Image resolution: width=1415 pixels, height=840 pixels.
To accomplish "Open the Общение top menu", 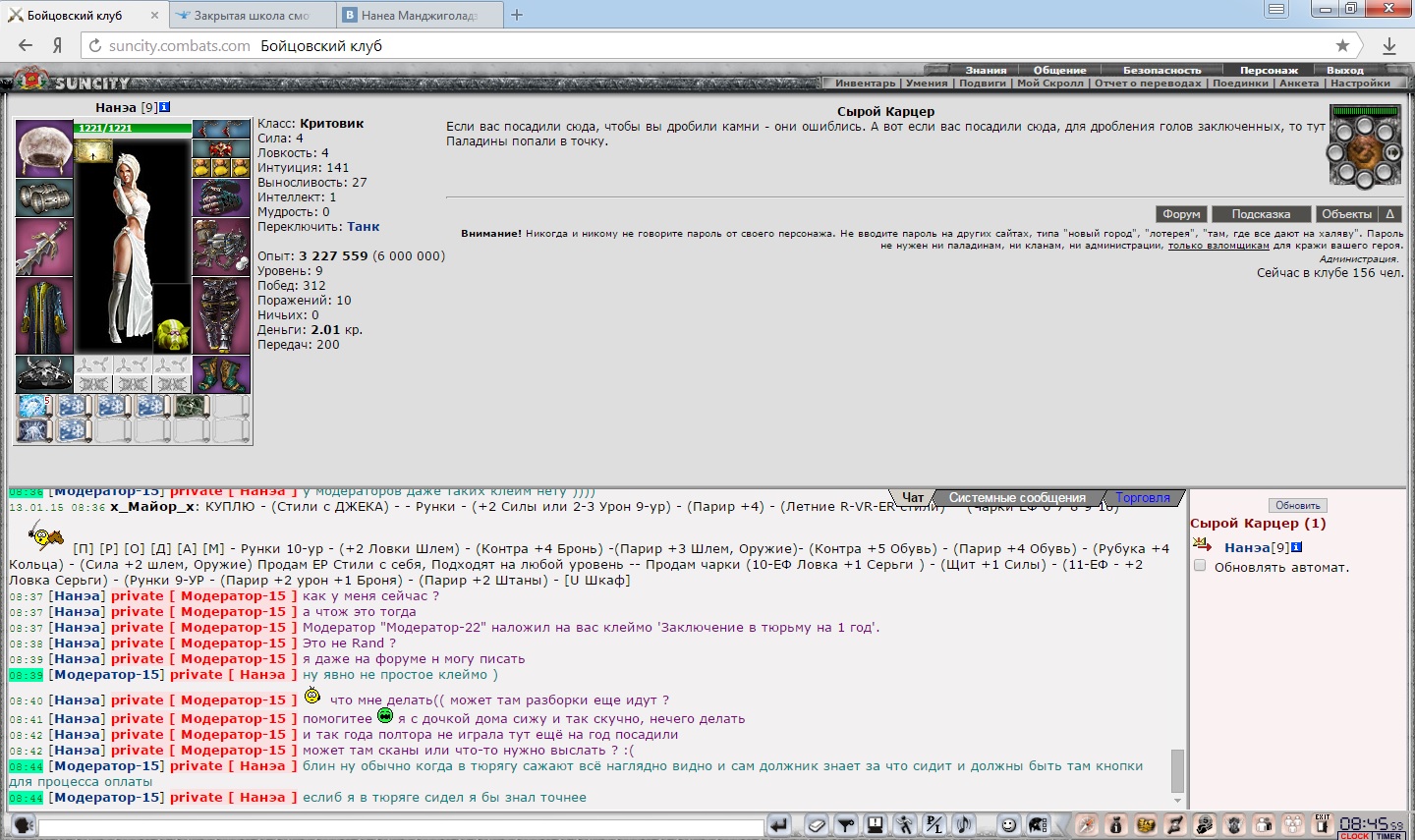I will (x=1059, y=70).
